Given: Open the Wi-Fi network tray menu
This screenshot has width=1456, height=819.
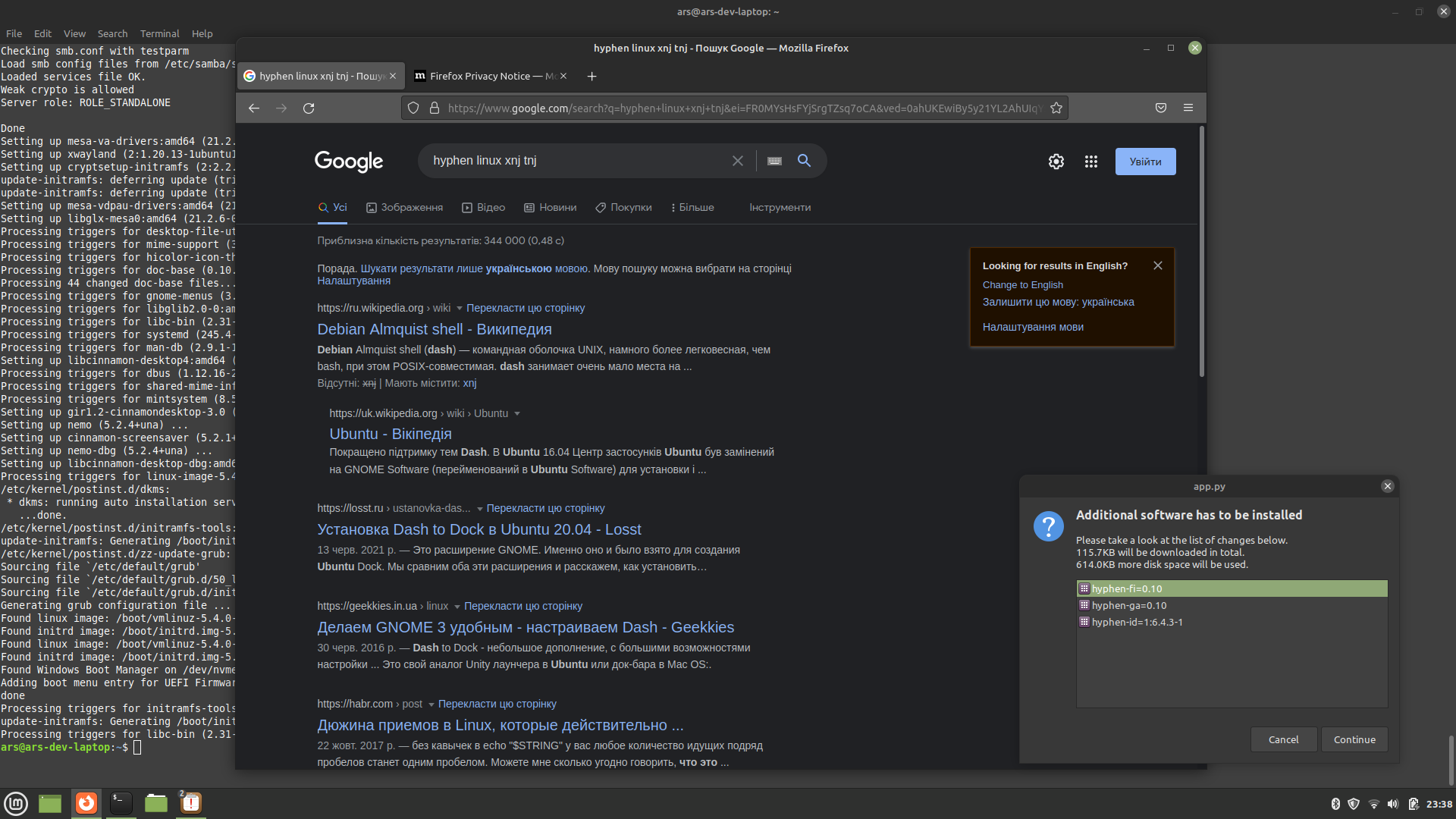Looking at the screenshot, I should 1374,804.
